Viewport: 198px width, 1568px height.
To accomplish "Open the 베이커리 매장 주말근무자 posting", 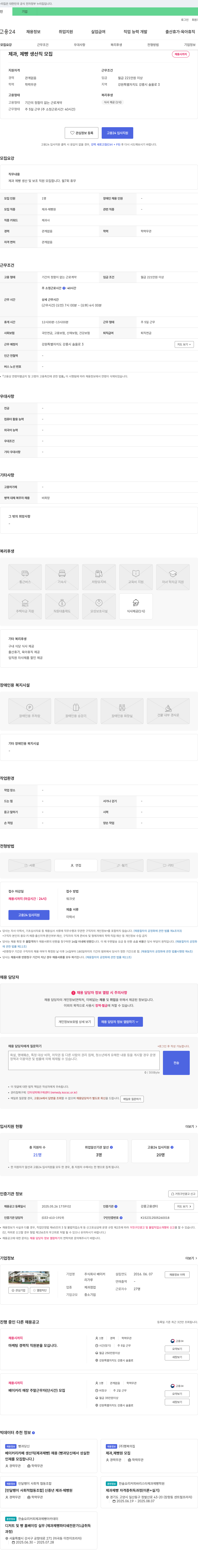I will (37, 1390).
